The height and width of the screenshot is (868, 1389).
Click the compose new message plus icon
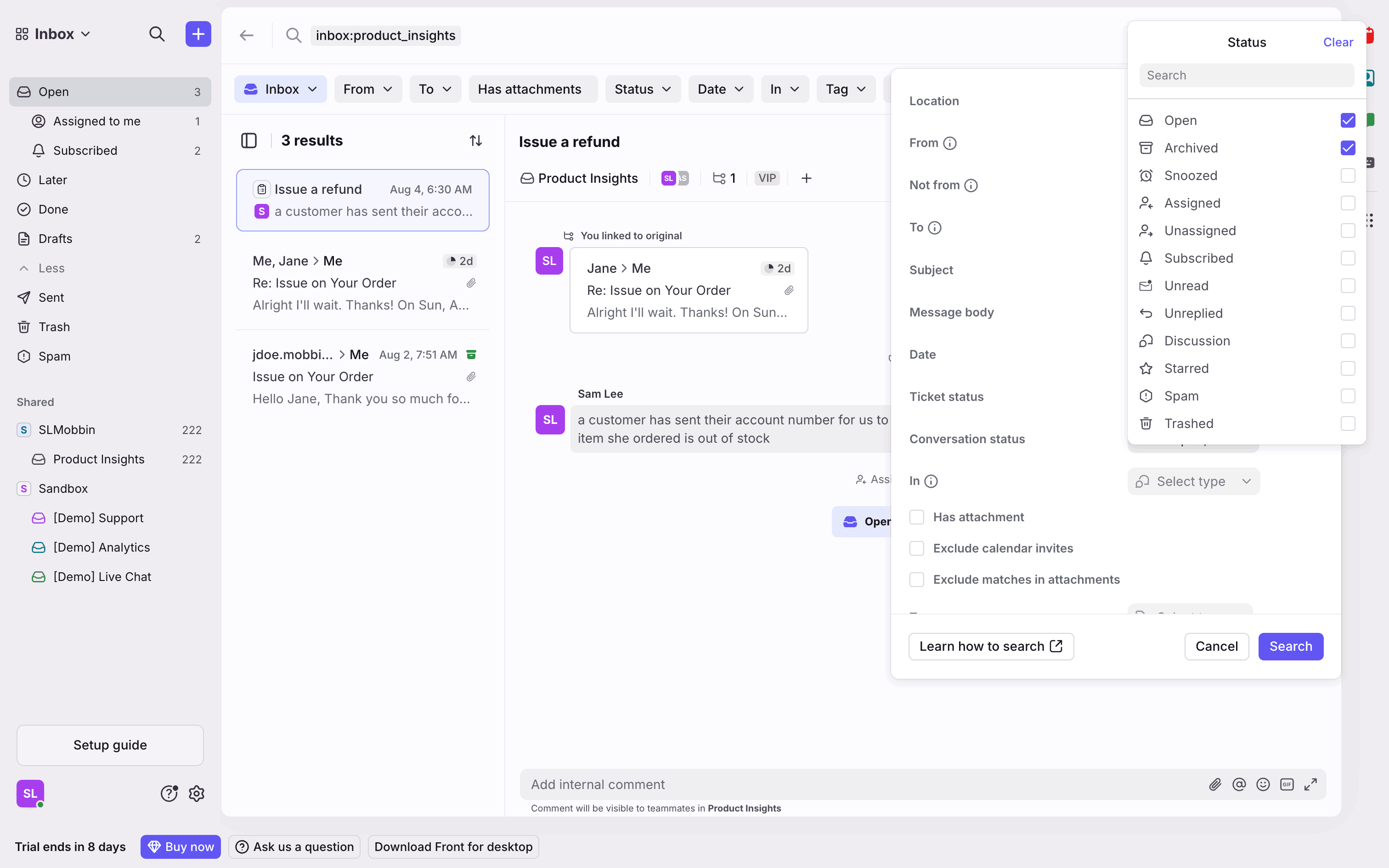198,34
